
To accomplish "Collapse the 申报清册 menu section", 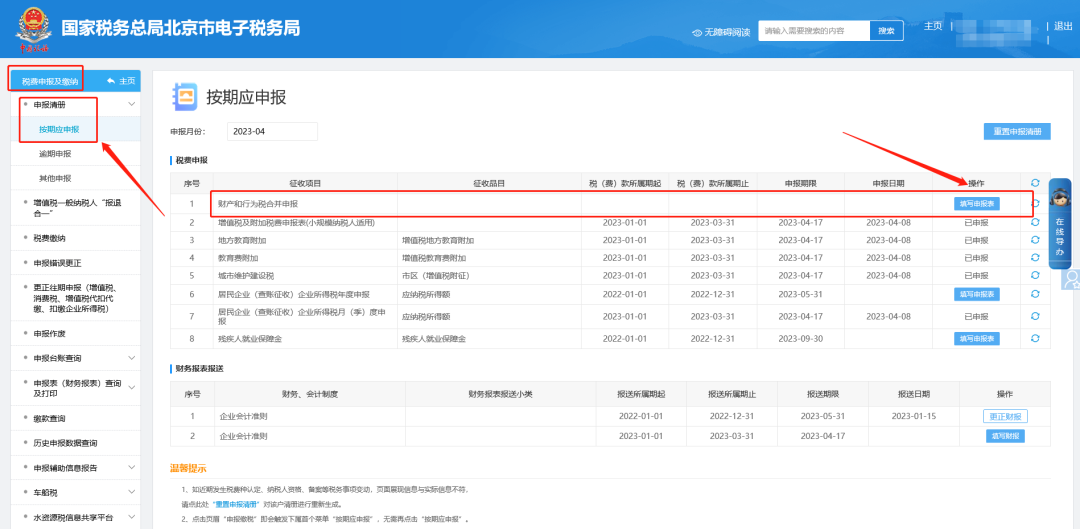I will (x=131, y=104).
